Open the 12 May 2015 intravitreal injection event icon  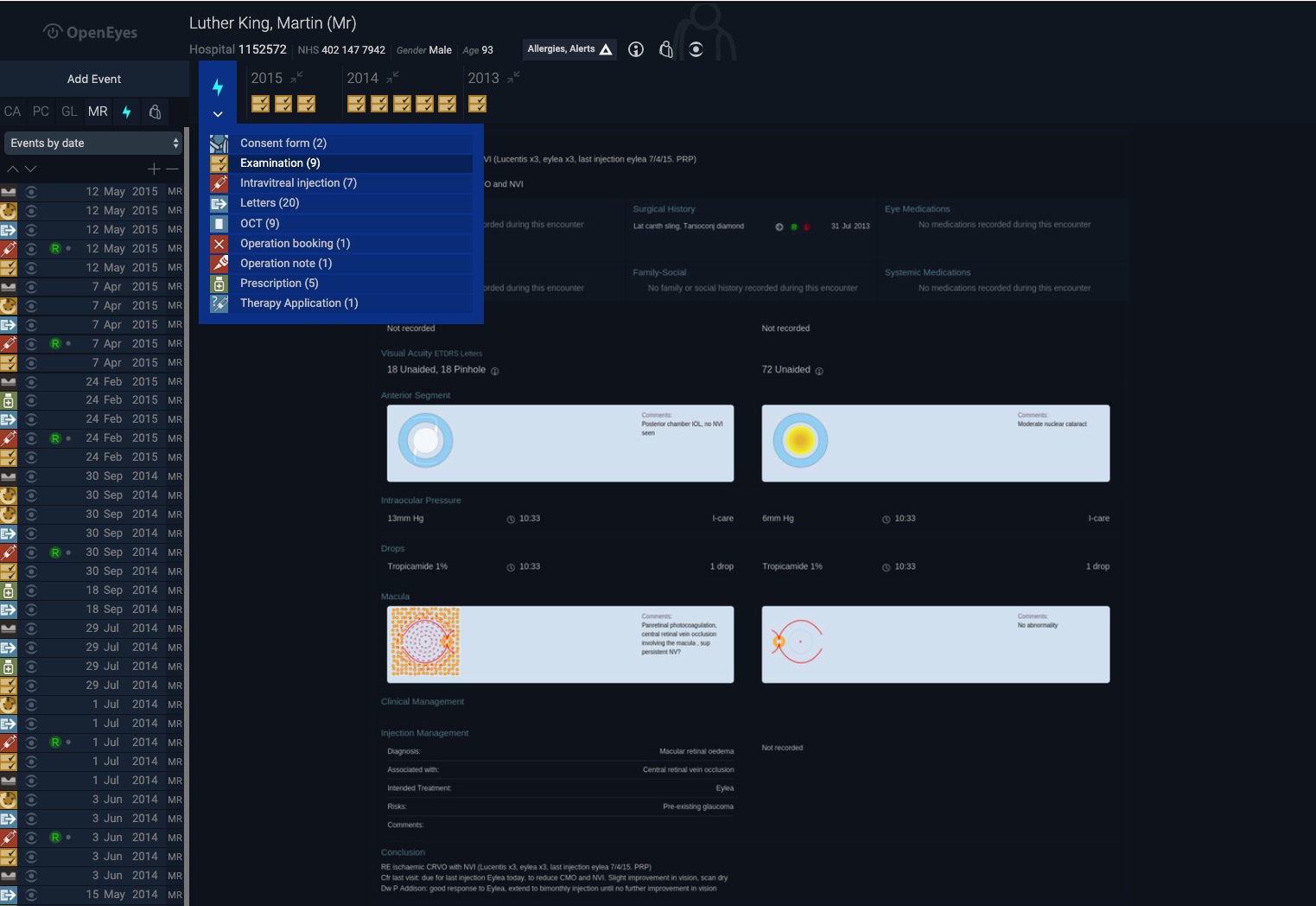point(9,249)
